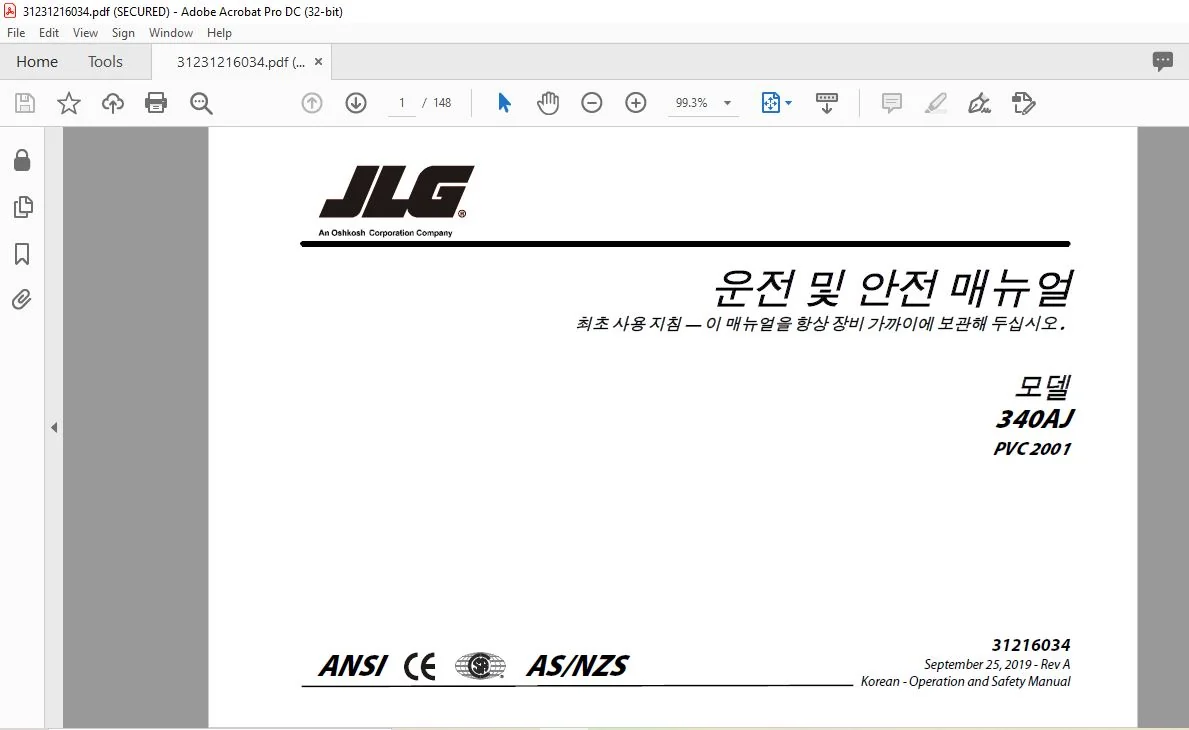Open the Edit menu
The height and width of the screenshot is (730, 1189).
tap(49, 33)
